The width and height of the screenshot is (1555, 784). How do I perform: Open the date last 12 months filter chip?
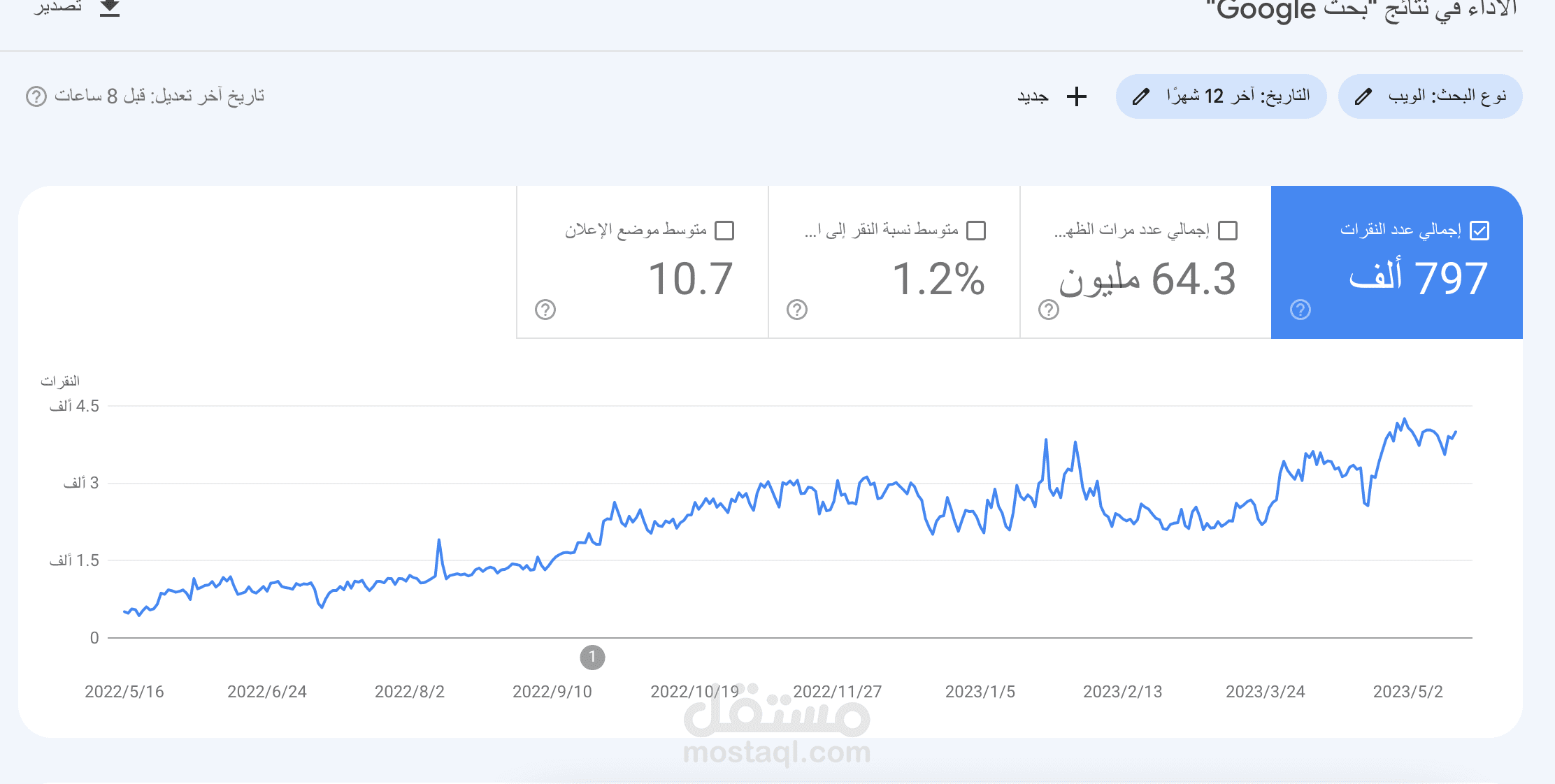1221,96
